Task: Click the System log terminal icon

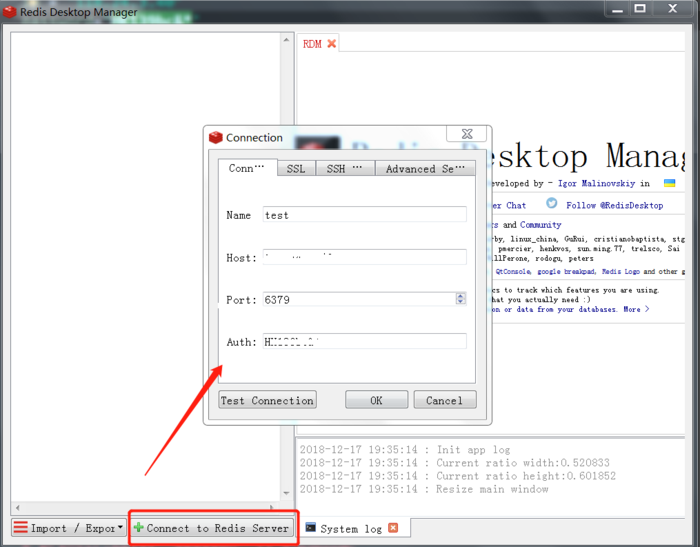Action: 311,527
